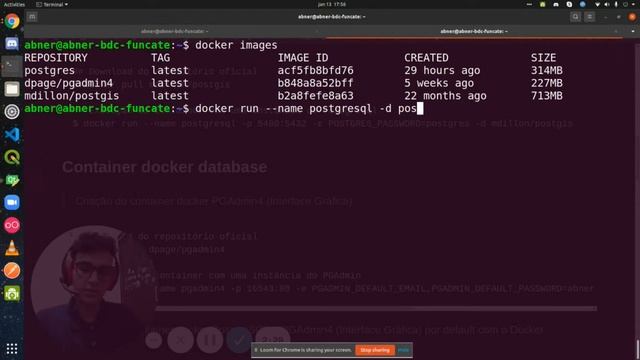
Task: Open the Files manager dock icon
Action: (x=12, y=89)
